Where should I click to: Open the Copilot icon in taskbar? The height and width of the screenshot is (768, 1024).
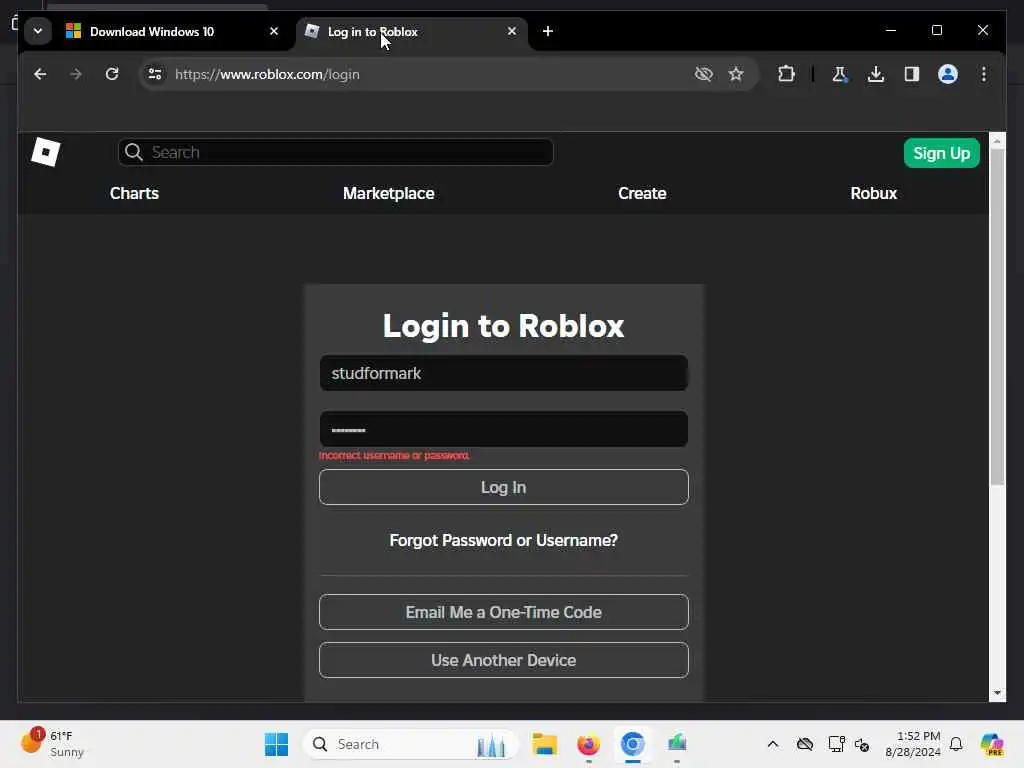tap(992, 744)
